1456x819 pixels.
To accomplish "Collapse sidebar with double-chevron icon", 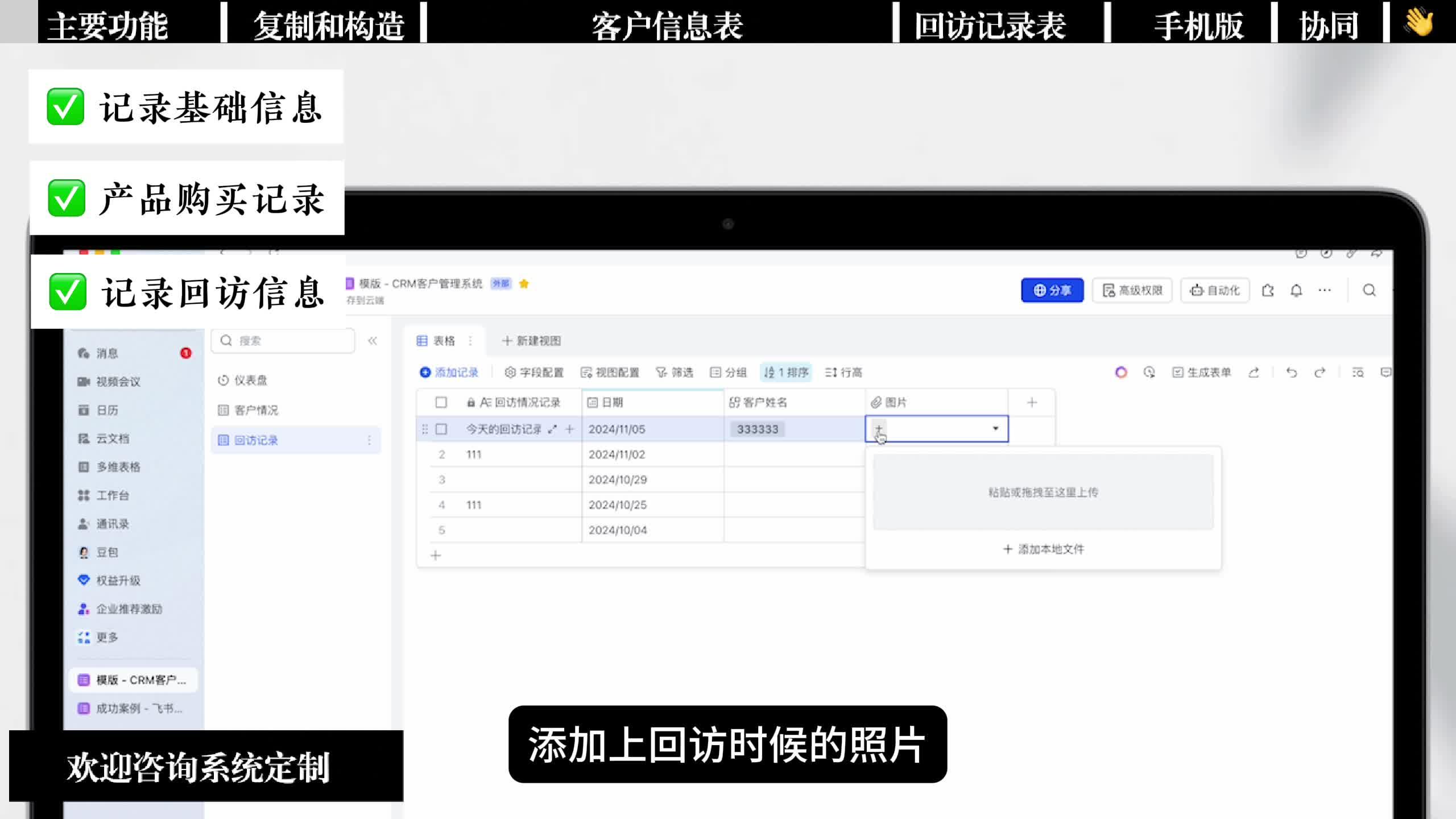I will coord(373,341).
